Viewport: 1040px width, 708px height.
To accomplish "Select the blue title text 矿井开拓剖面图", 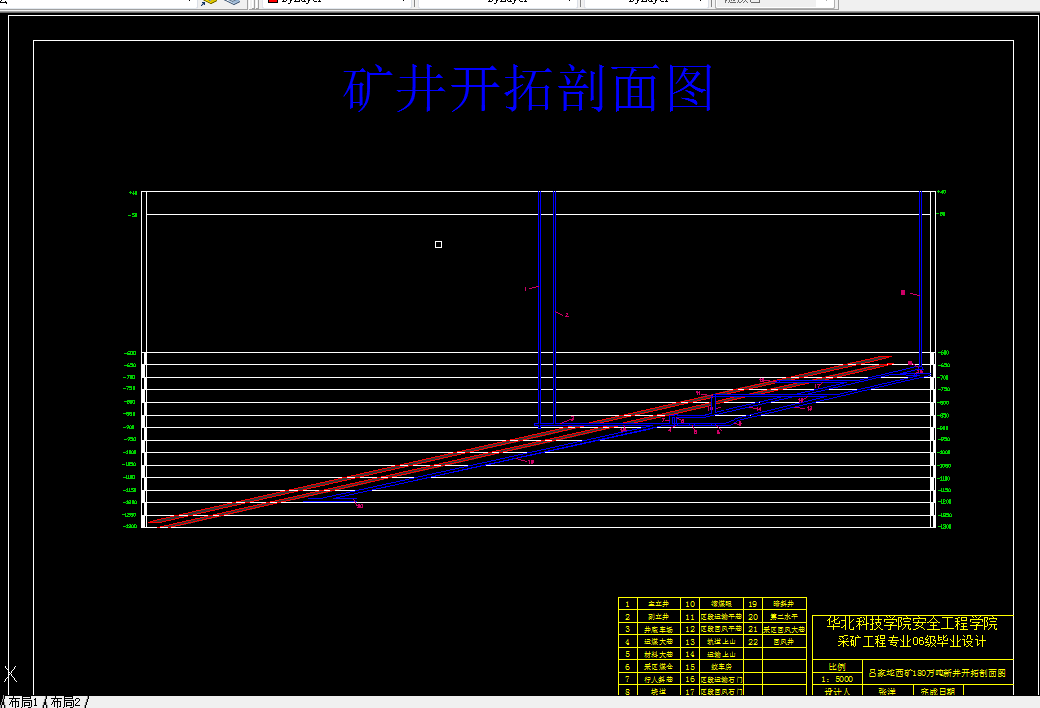I will pos(528,88).
